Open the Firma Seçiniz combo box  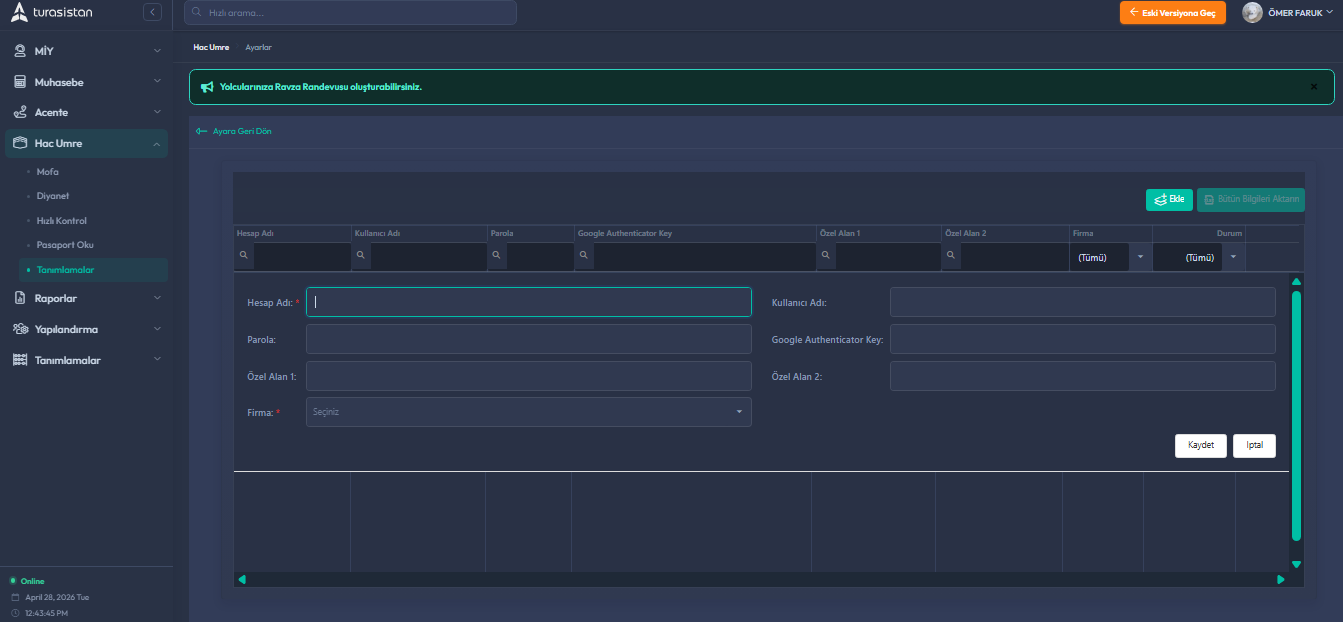(528, 412)
